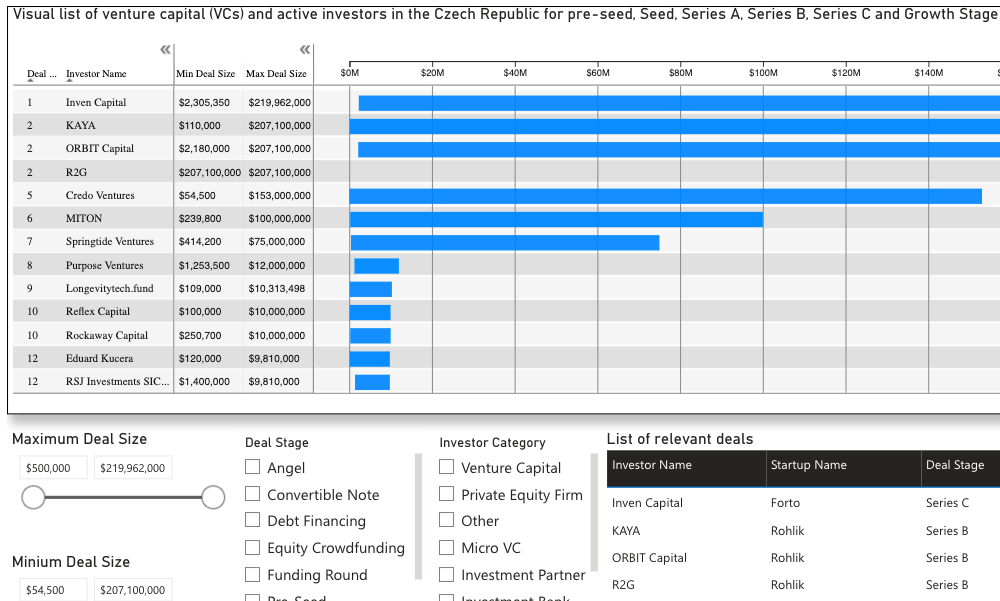Check the Venture Capital investor category

click(x=446, y=467)
